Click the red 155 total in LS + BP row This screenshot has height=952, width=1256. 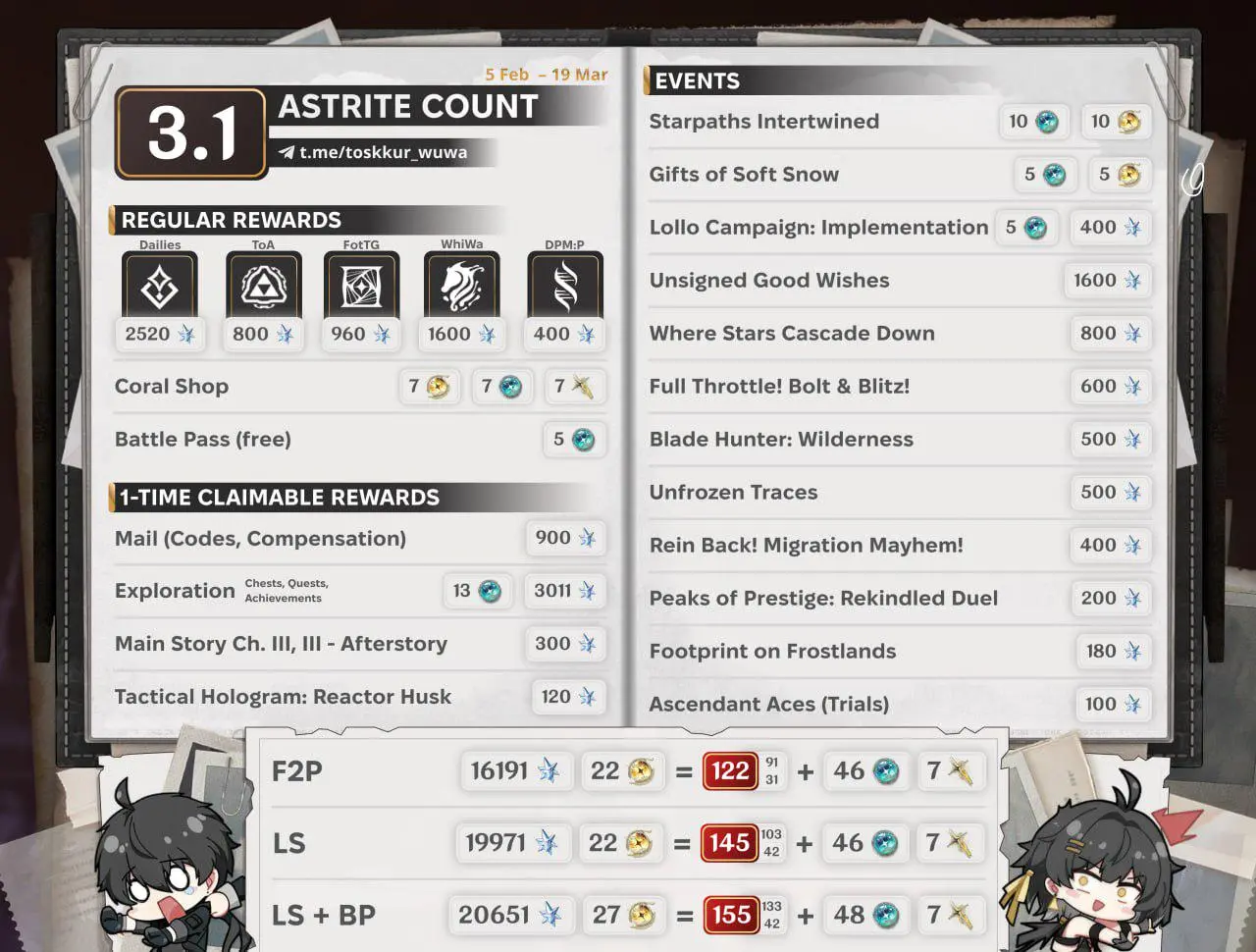(730, 915)
